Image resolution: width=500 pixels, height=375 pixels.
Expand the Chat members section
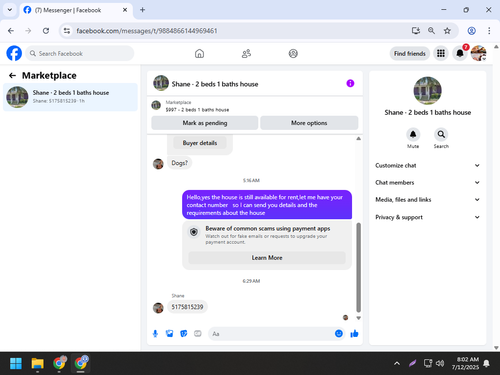tap(427, 182)
